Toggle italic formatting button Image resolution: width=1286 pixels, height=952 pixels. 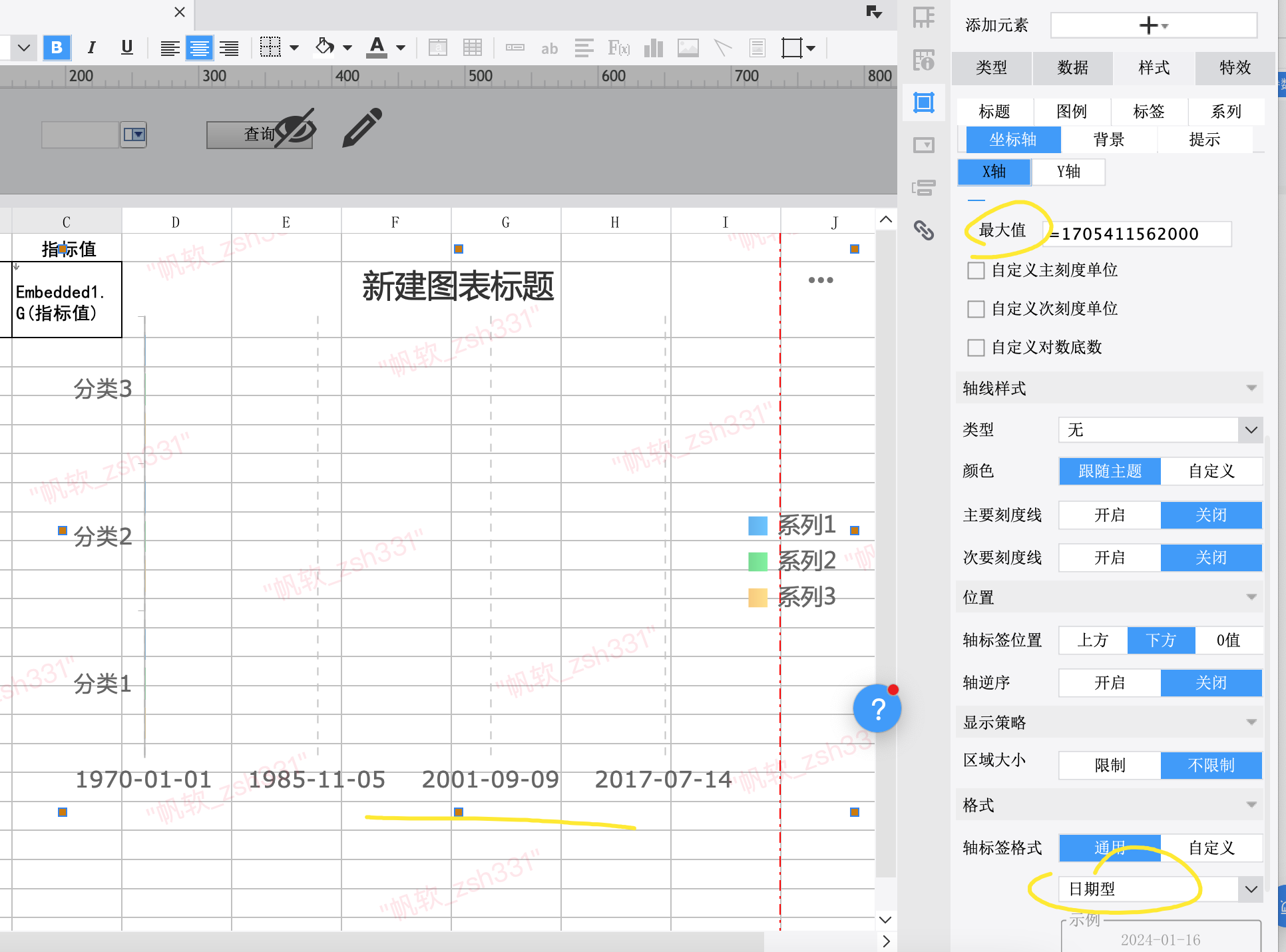click(x=92, y=48)
